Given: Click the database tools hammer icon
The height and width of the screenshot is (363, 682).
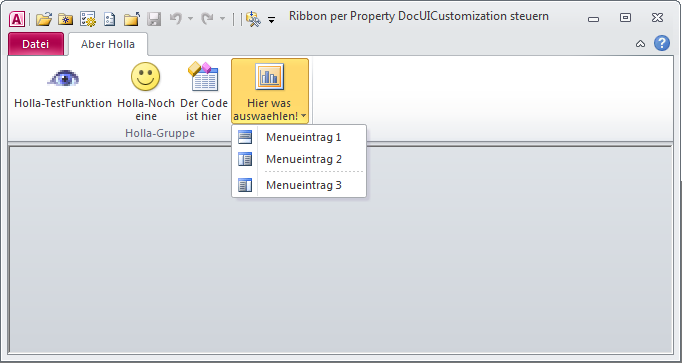Looking at the screenshot, I should [253, 19].
